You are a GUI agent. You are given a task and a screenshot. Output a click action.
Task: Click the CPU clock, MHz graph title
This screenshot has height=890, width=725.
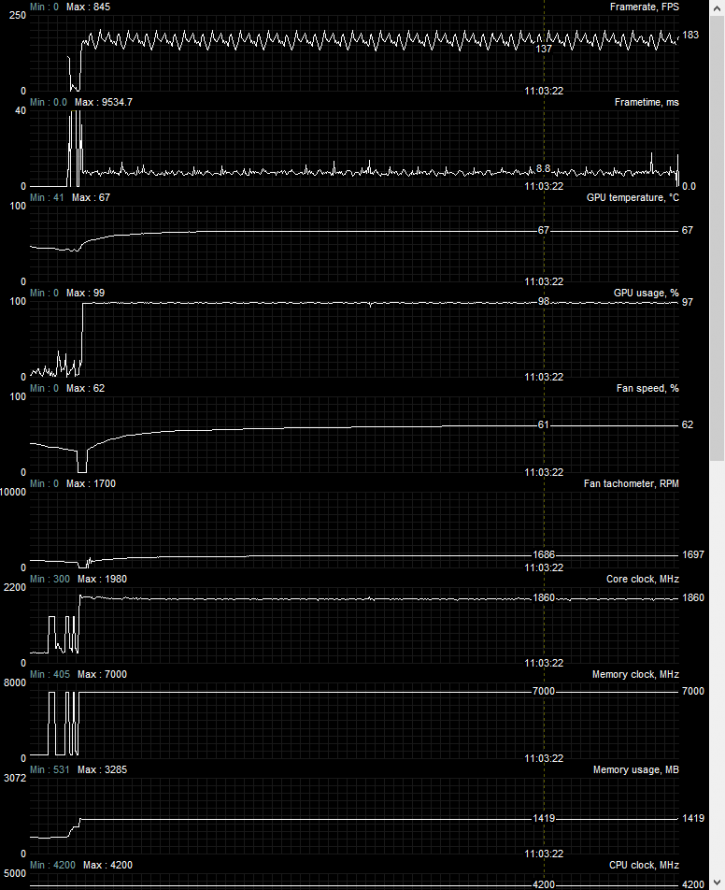[x=644, y=865]
